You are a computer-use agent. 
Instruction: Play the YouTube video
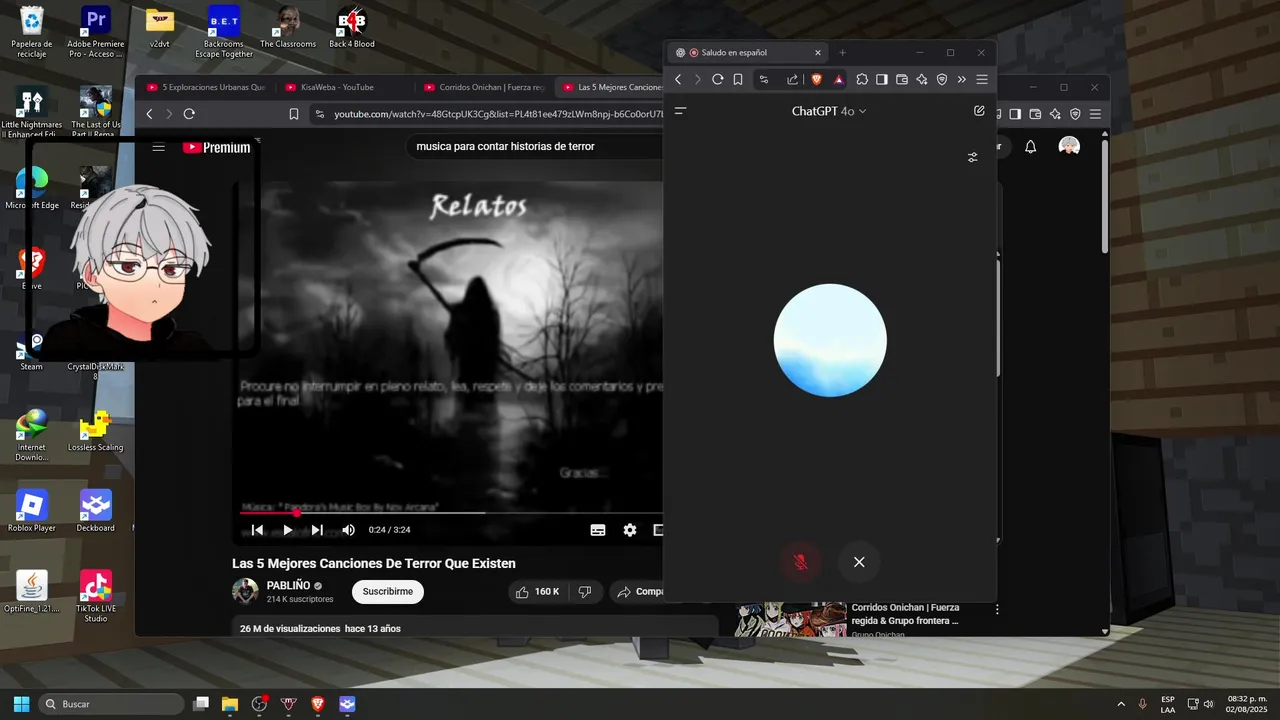pos(287,530)
